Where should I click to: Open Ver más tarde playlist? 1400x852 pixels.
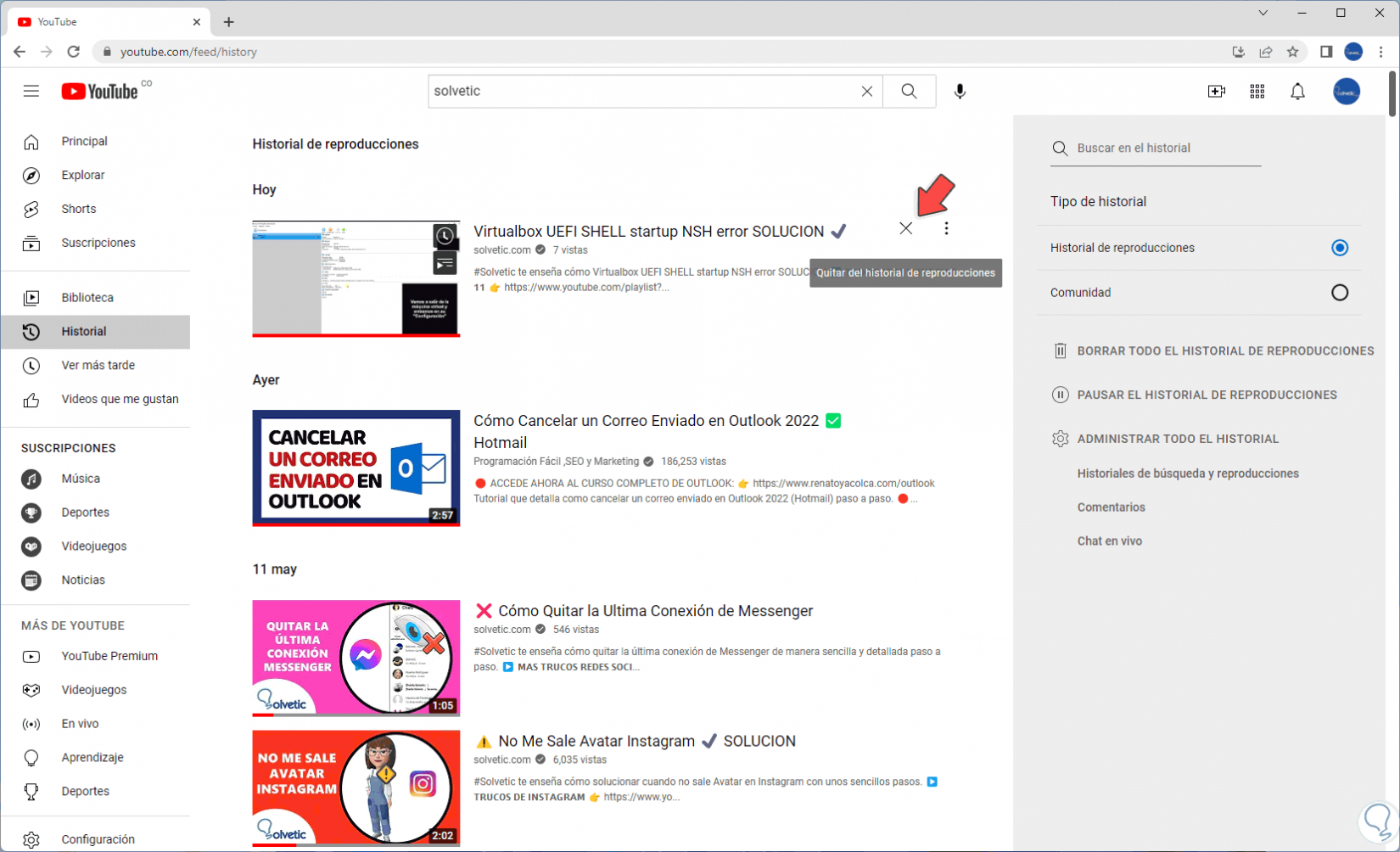point(95,366)
